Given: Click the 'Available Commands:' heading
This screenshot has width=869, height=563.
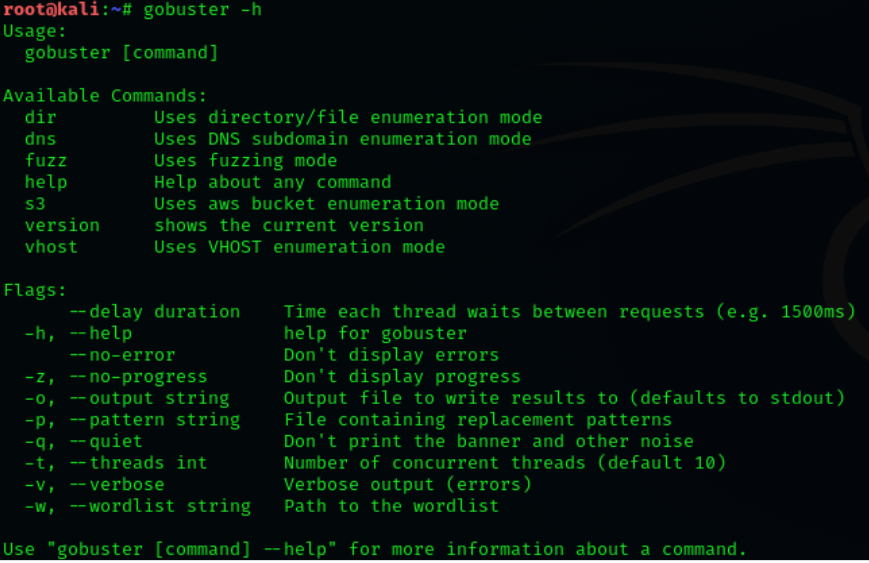Looking at the screenshot, I should pyautogui.click(x=105, y=96).
